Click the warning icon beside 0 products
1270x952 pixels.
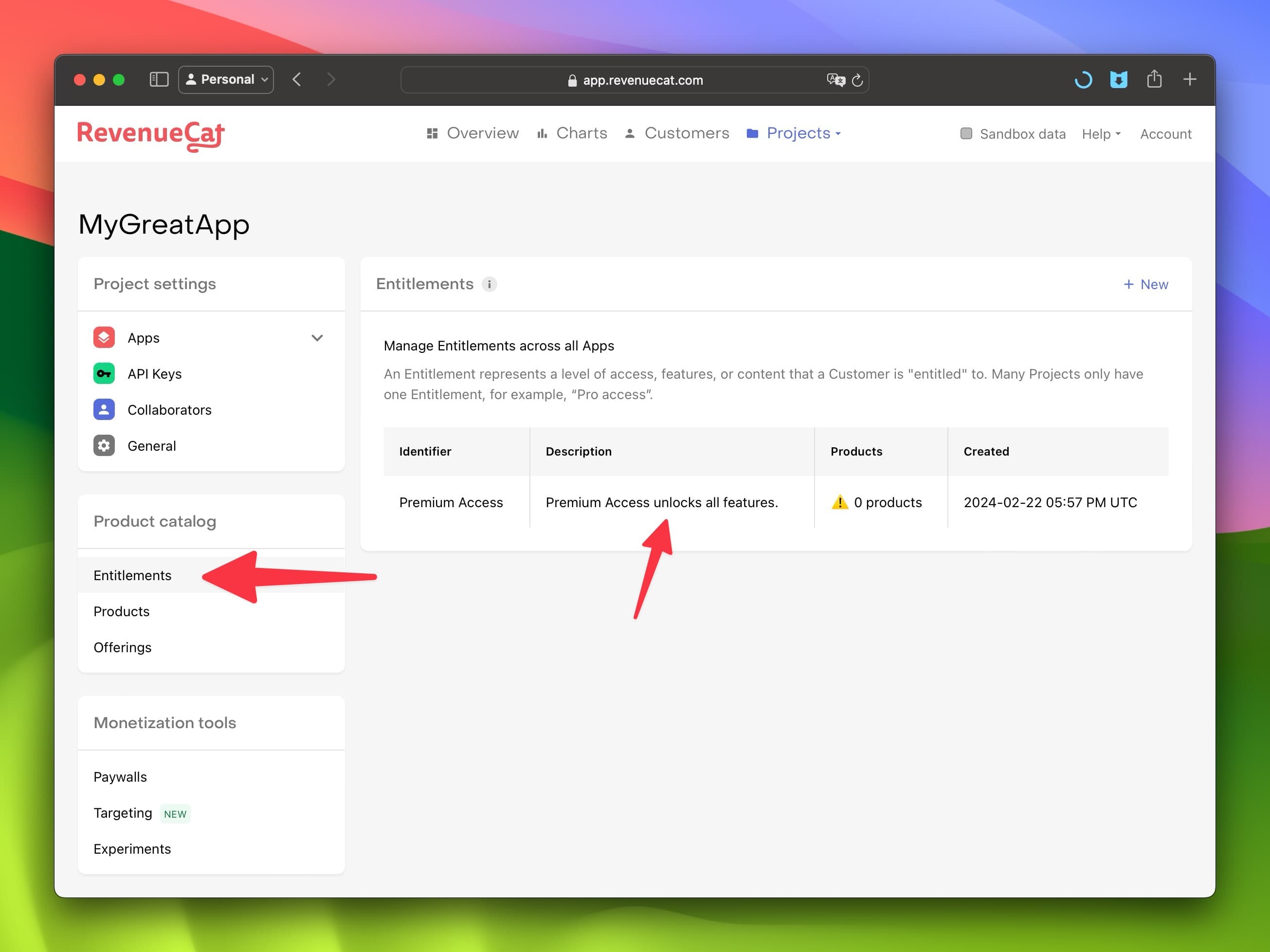pos(839,502)
